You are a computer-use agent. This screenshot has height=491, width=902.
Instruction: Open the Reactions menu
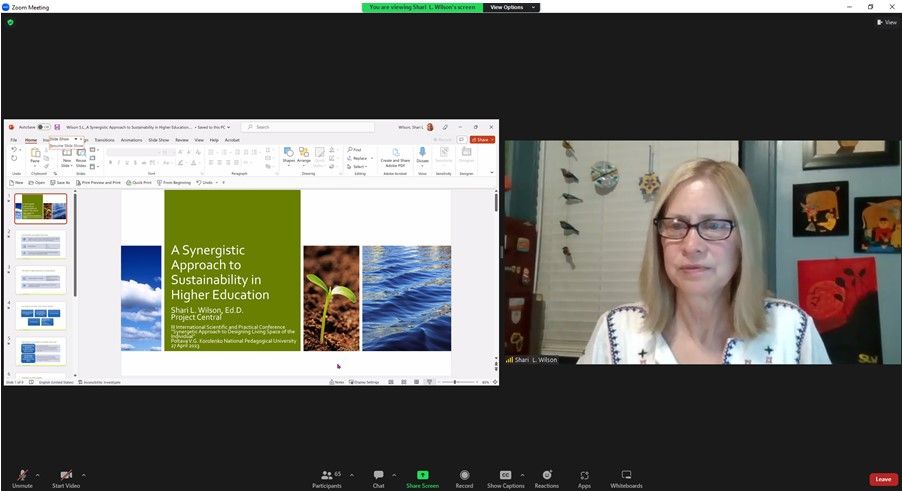(546, 475)
